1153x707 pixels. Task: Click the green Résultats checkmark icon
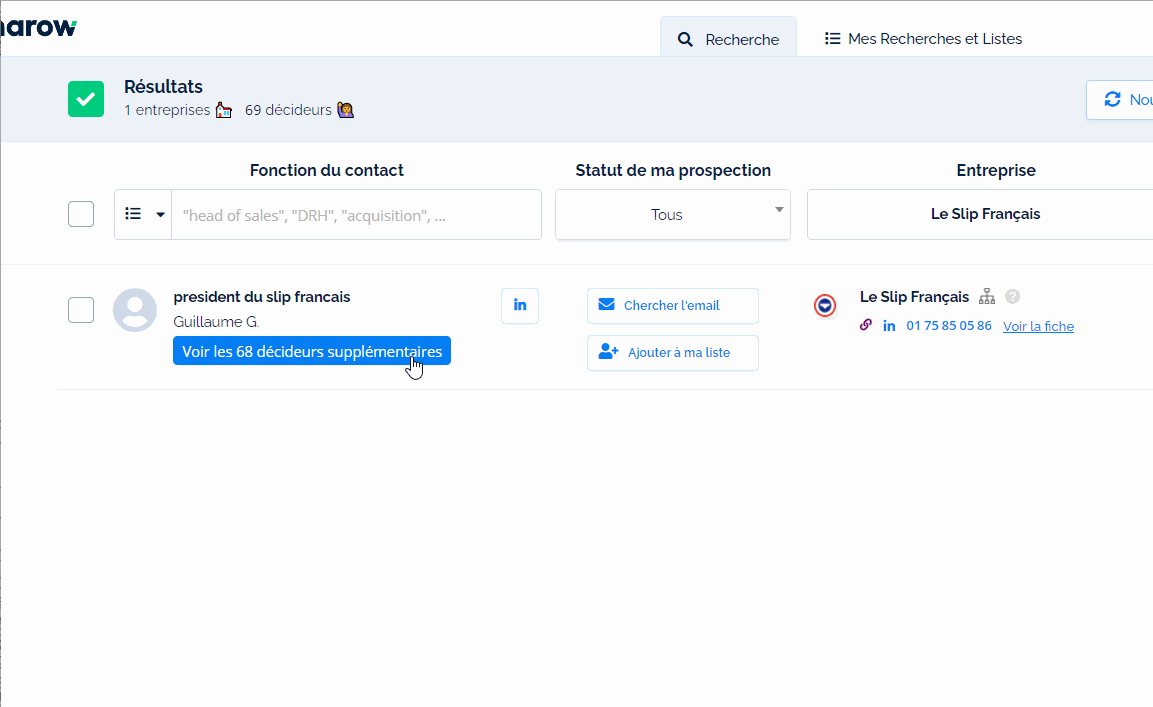pos(86,99)
